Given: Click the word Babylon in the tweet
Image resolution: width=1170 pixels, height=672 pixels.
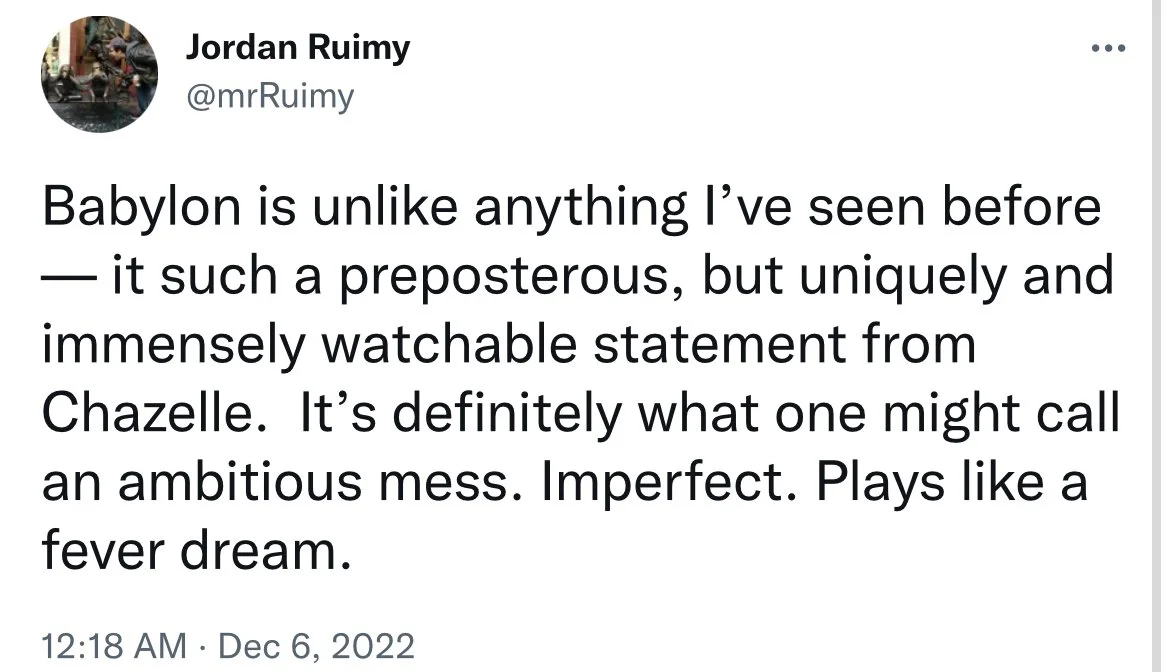Looking at the screenshot, I should [x=142, y=207].
